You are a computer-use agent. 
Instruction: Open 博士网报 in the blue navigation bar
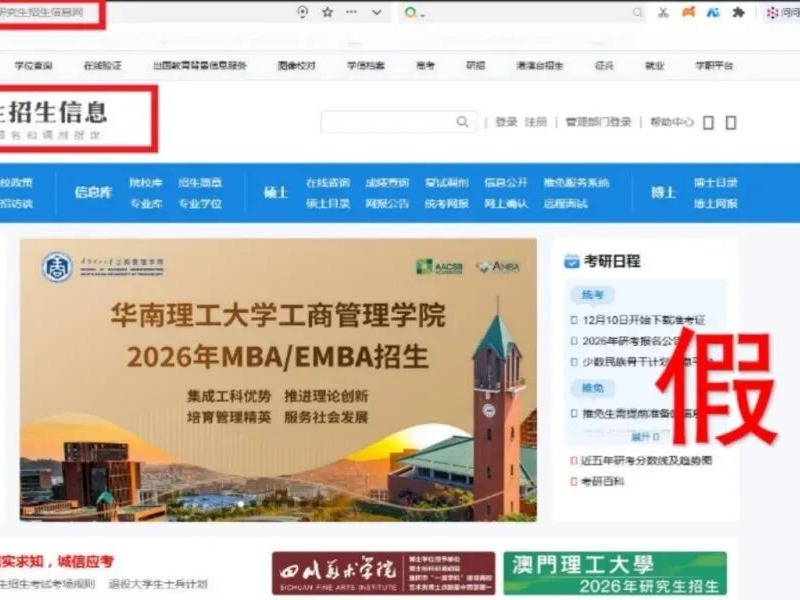pos(715,204)
